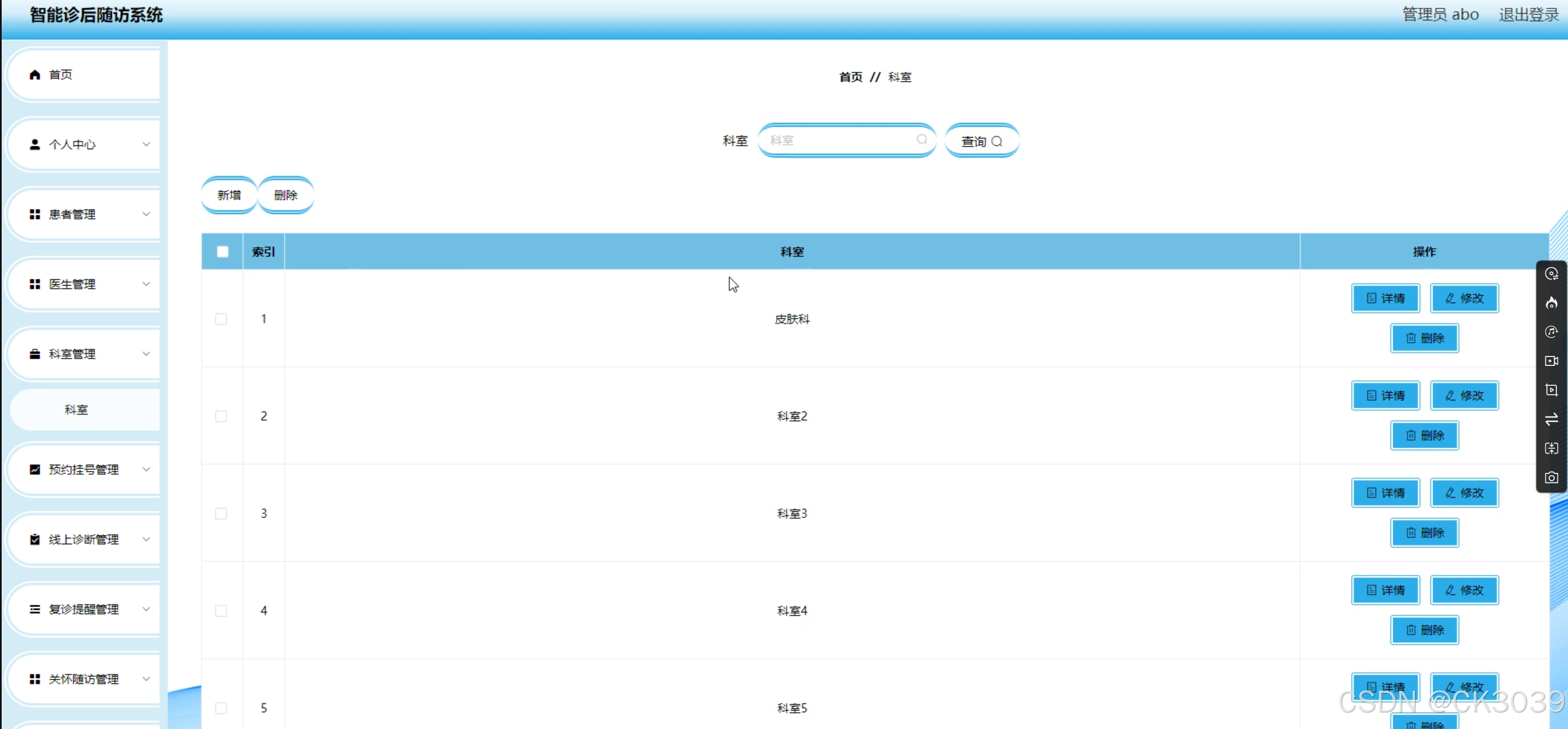This screenshot has height=729, width=1568.
Task: Click the person icon for 个人中心
Action: pyautogui.click(x=35, y=144)
